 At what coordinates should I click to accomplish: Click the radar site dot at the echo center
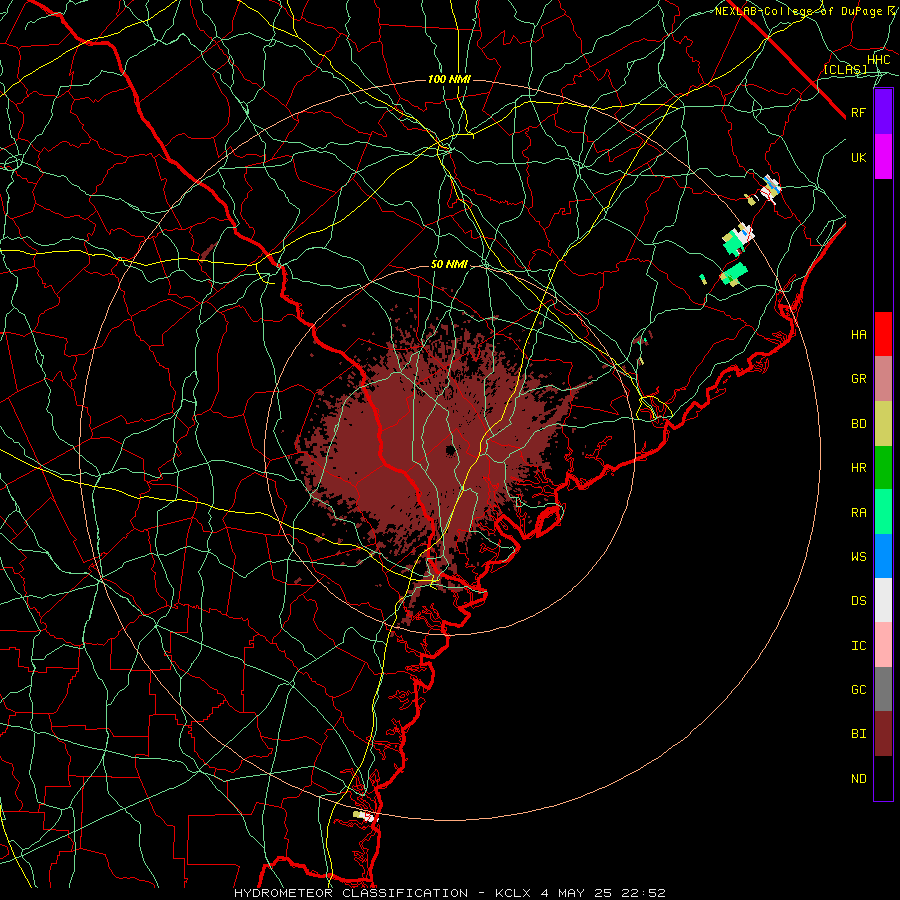(451, 449)
